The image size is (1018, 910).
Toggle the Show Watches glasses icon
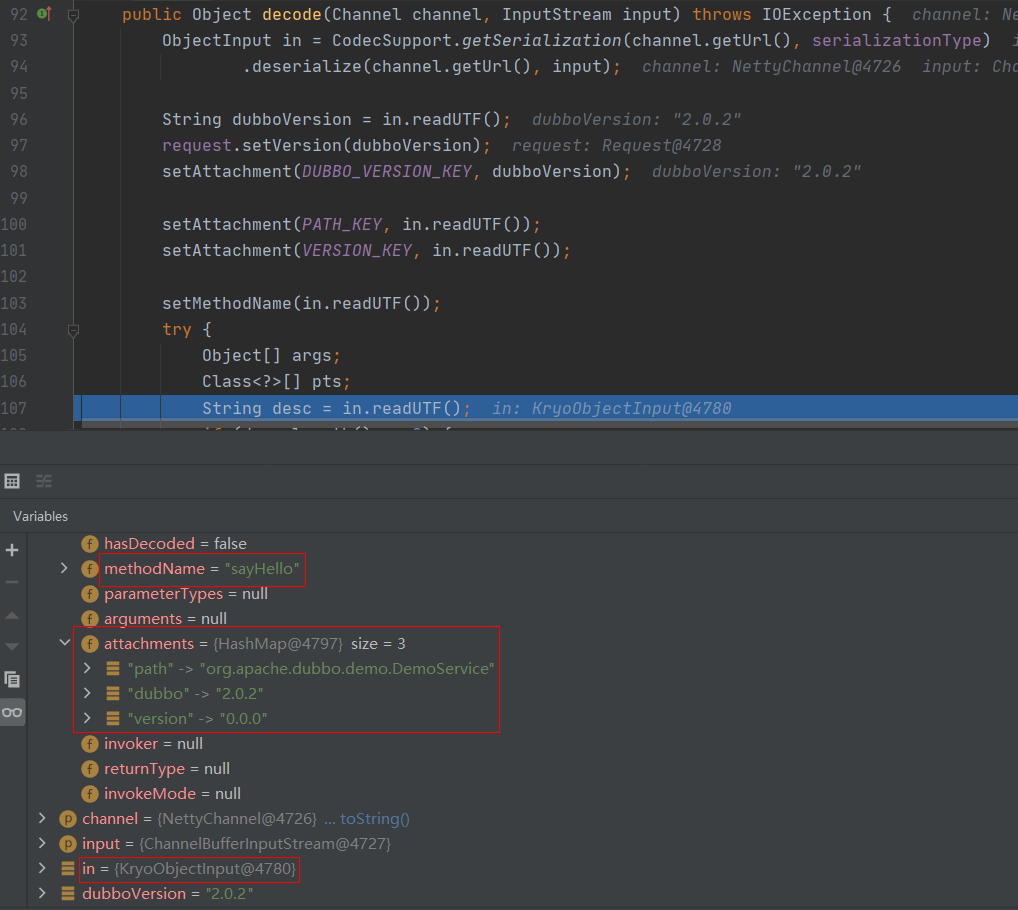[x=12, y=712]
